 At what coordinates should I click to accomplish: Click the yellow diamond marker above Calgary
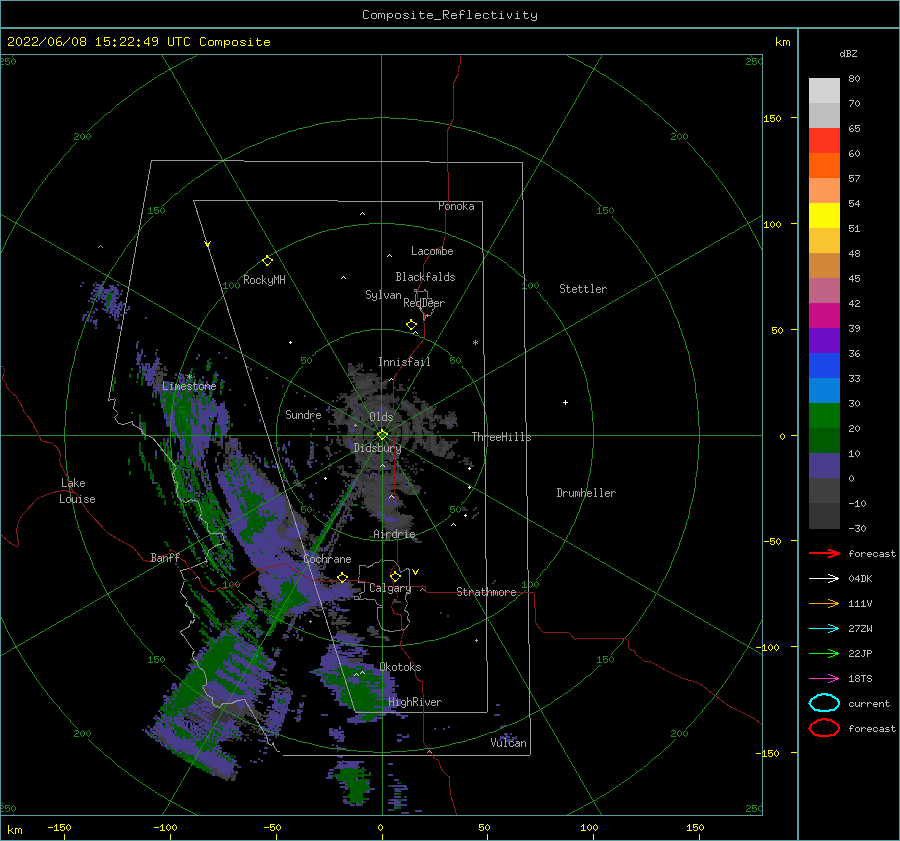395,576
